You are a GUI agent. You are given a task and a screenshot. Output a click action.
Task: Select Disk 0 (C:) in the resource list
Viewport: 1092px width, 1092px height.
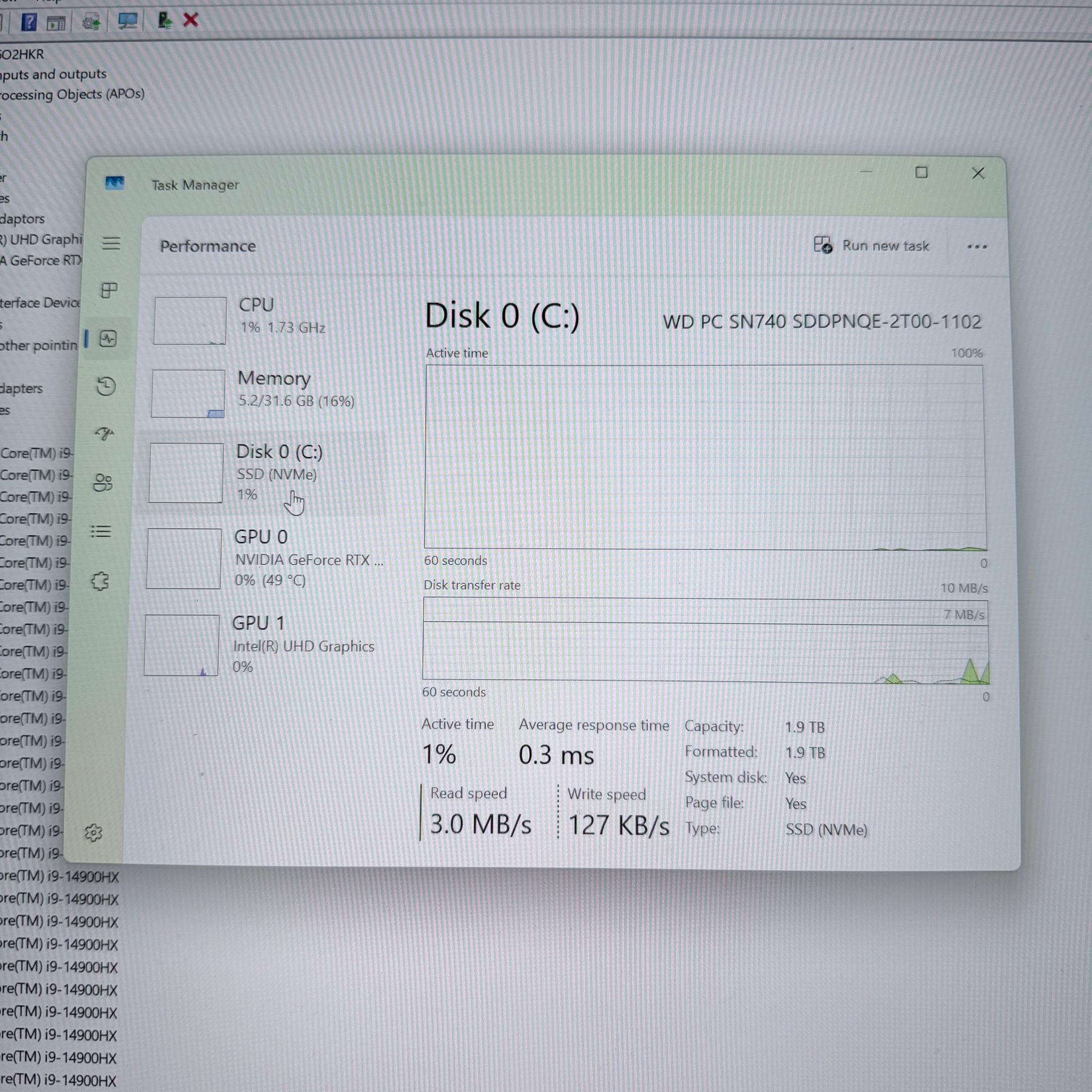click(x=262, y=473)
